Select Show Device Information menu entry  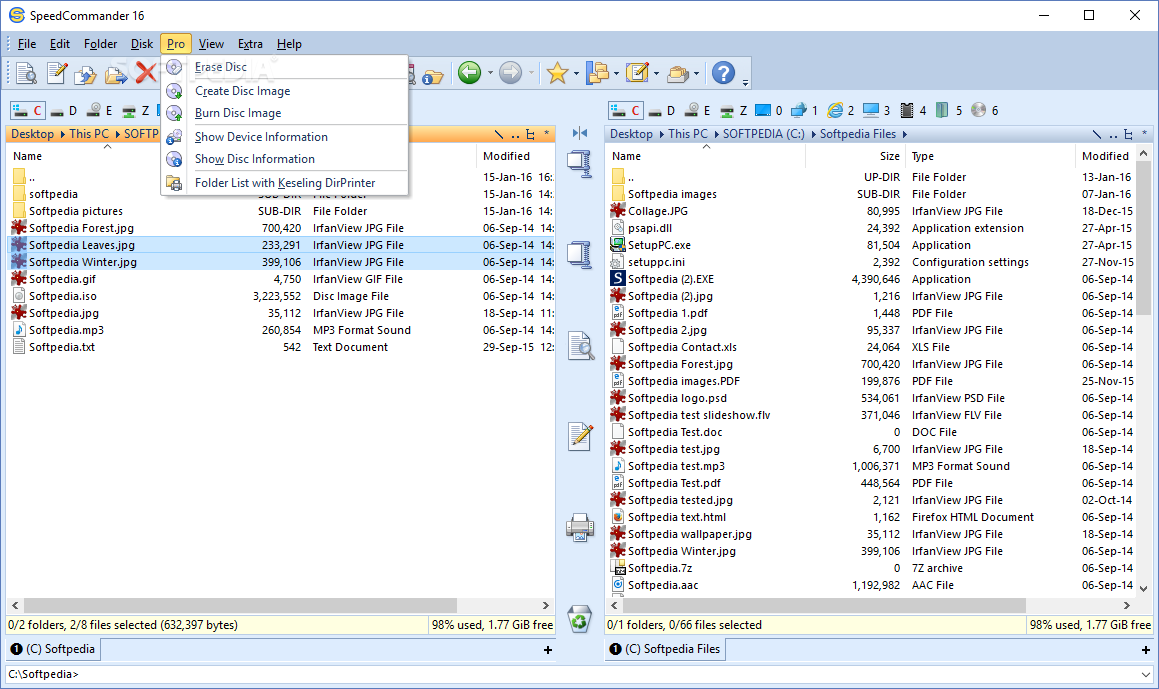pyautogui.click(x=261, y=137)
